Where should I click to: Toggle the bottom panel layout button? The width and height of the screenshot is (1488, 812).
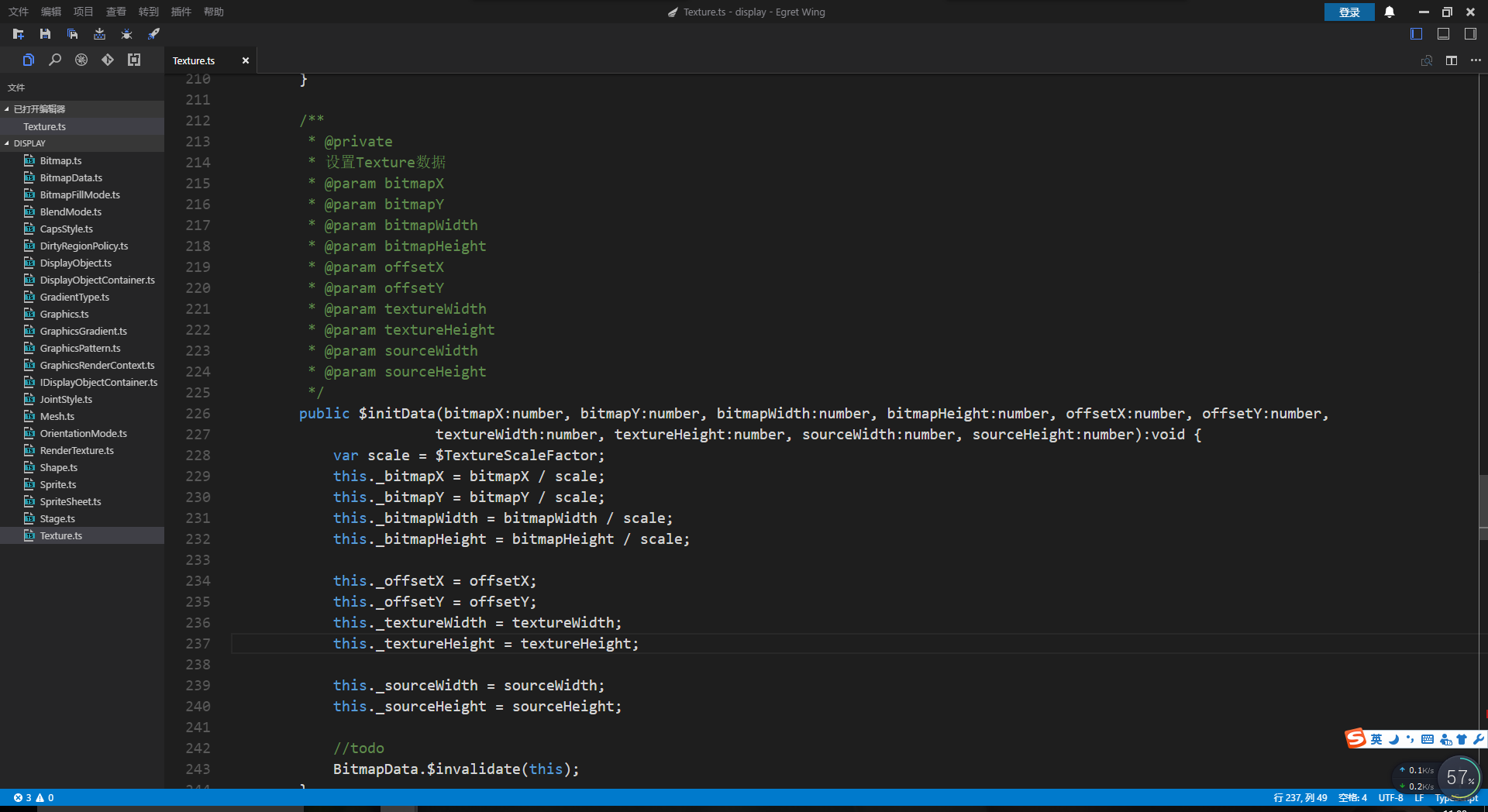point(1444,34)
